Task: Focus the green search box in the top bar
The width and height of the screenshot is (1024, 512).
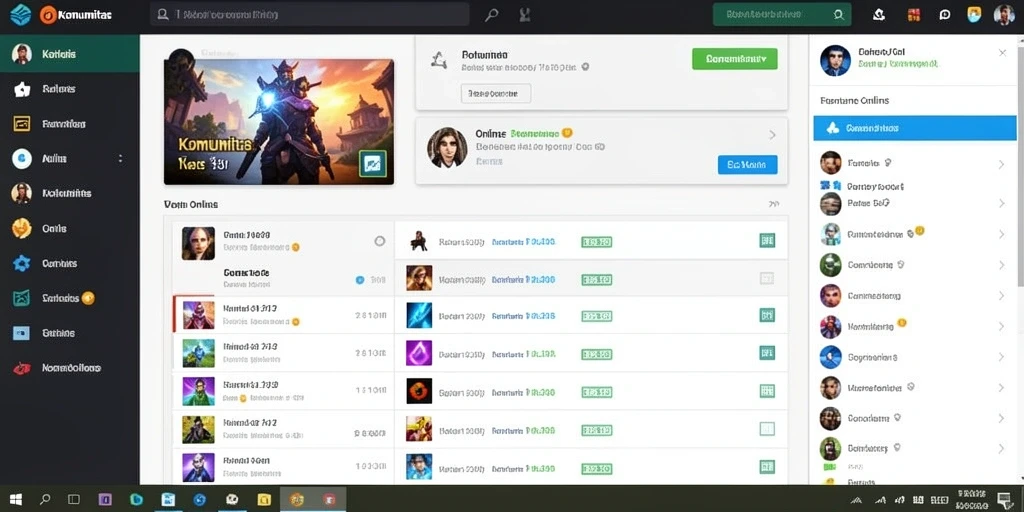Action: coord(782,14)
